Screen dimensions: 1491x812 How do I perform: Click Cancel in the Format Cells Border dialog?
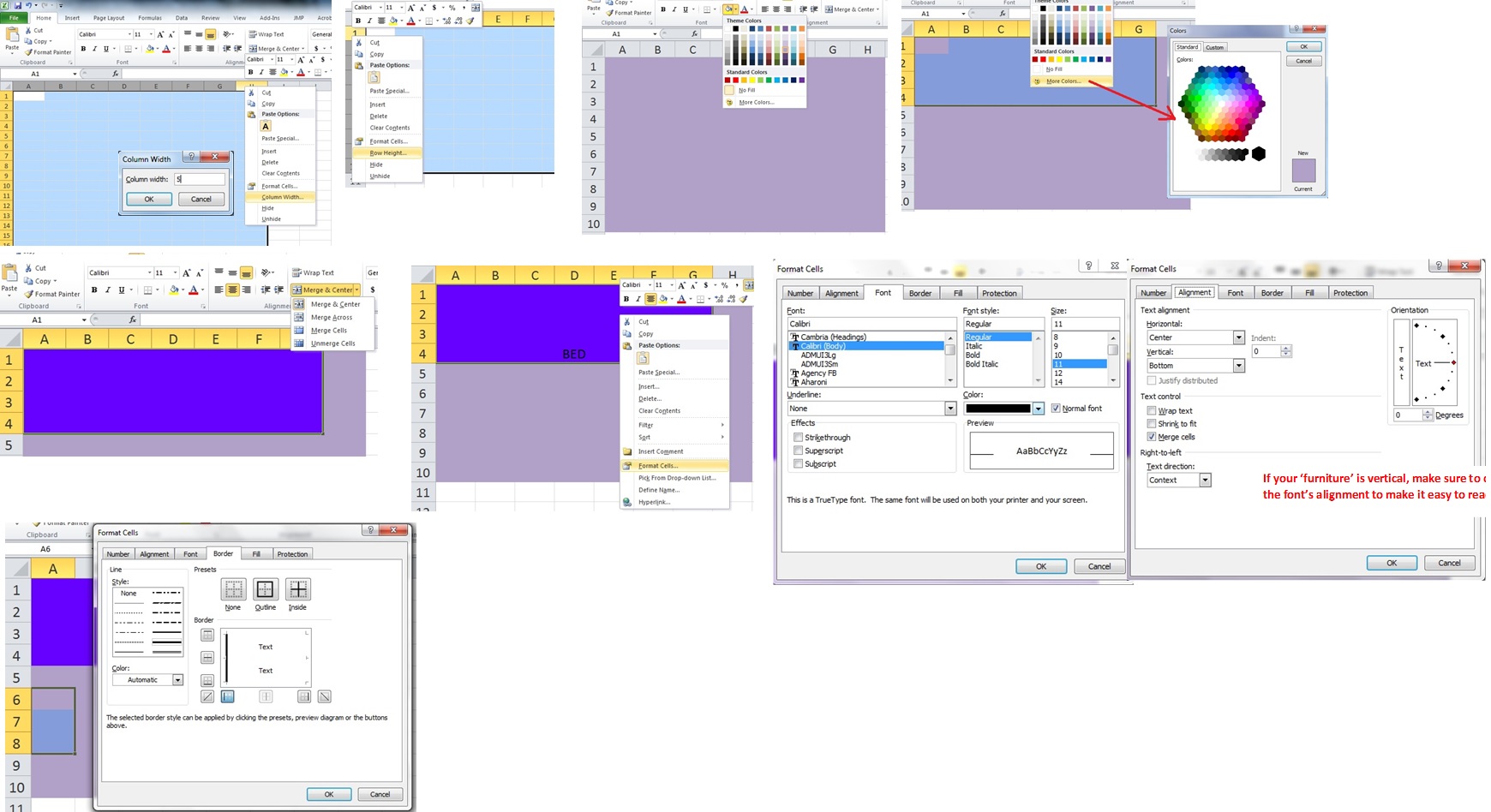(x=380, y=794)
